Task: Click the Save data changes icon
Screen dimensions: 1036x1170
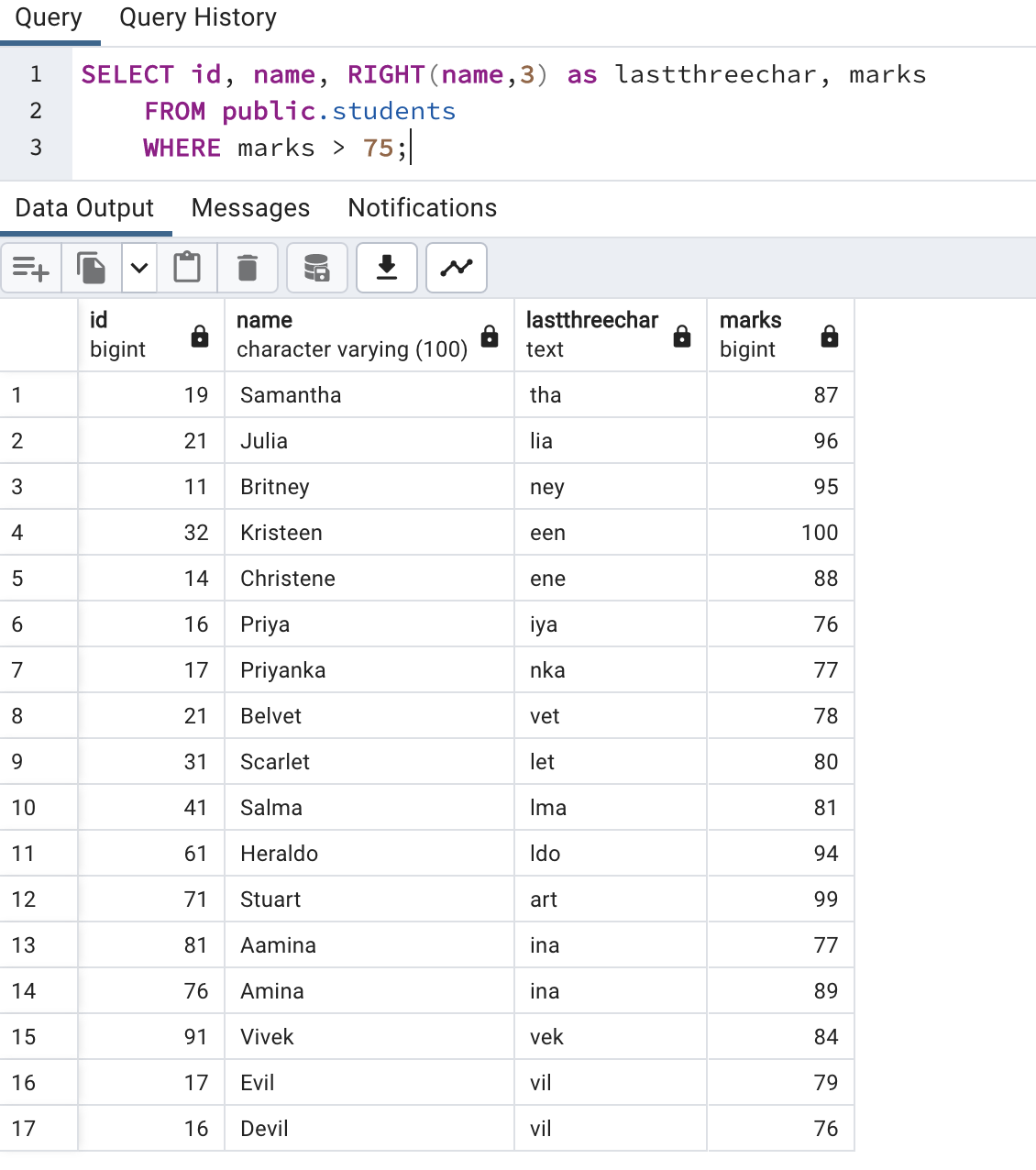Action: pos(316,268)
